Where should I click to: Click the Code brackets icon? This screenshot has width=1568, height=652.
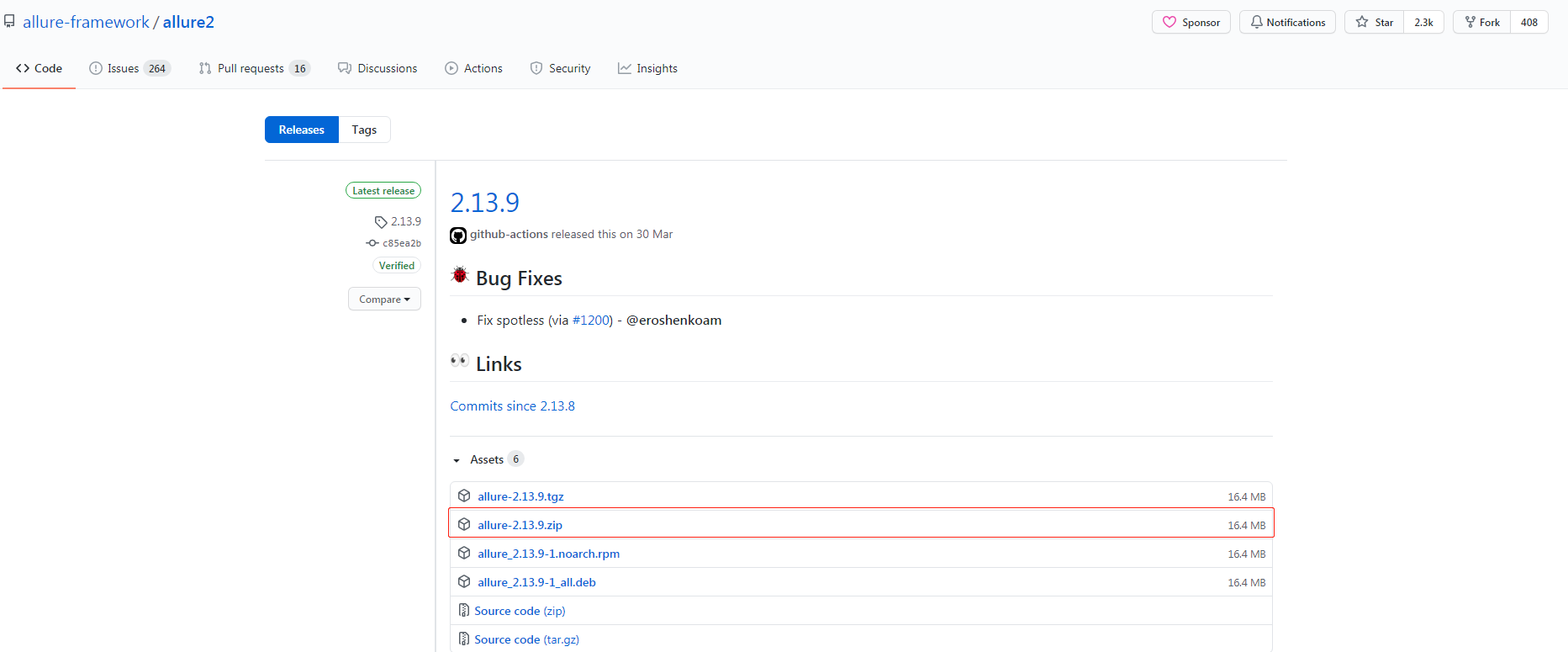coord(23,68)
